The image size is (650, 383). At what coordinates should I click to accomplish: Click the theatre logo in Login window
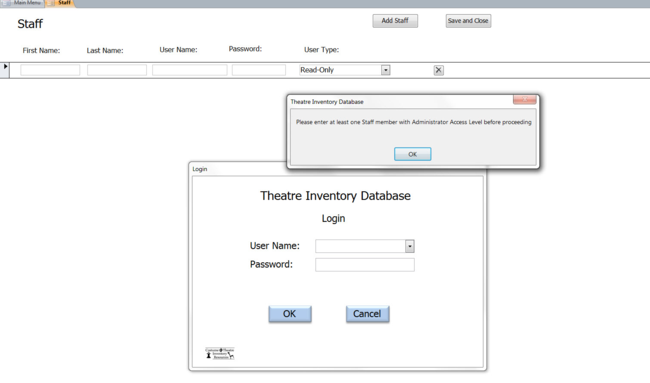[220, 354]
